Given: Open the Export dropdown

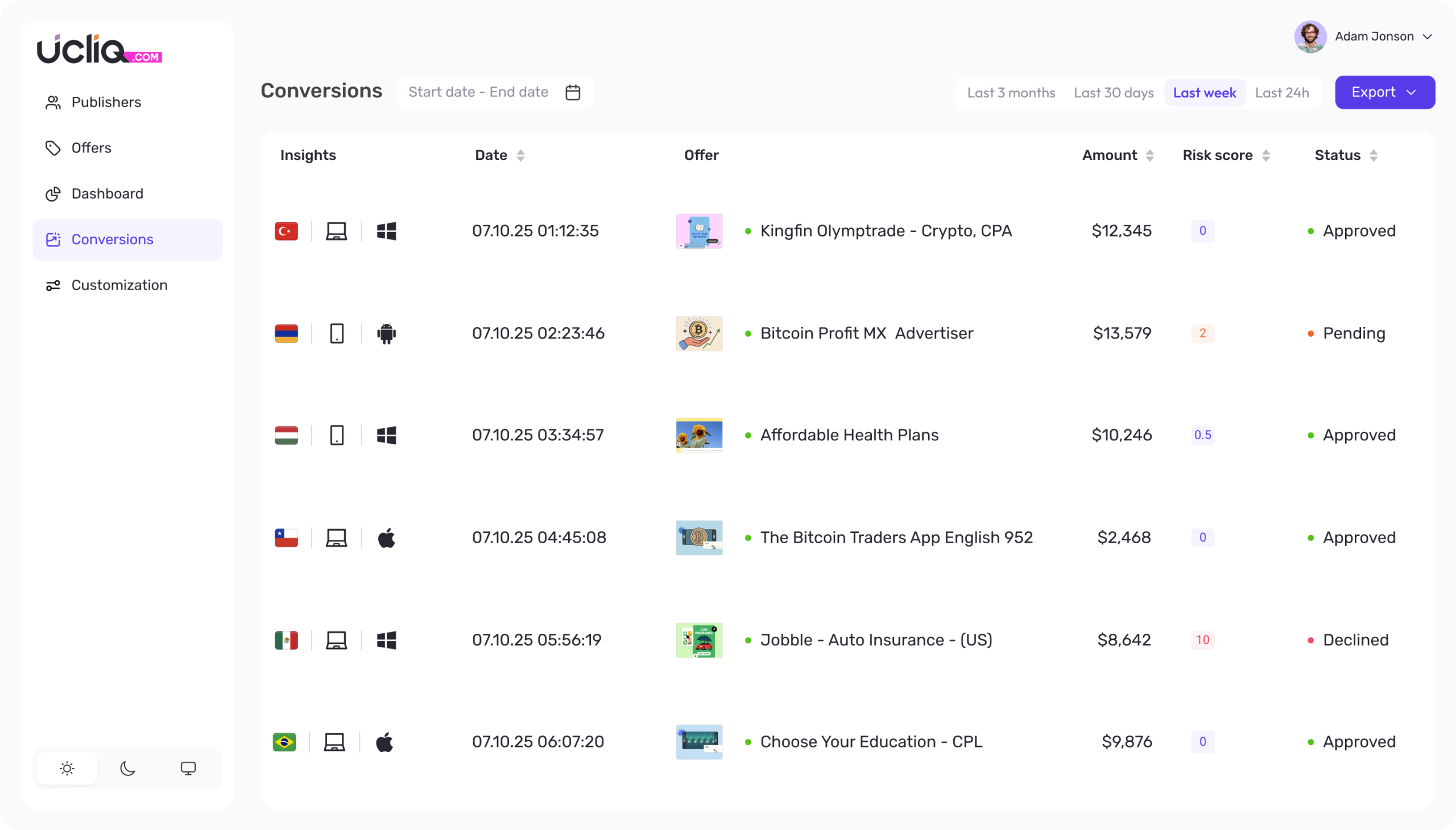Looking at the screenshot, I should point(1384,92).
